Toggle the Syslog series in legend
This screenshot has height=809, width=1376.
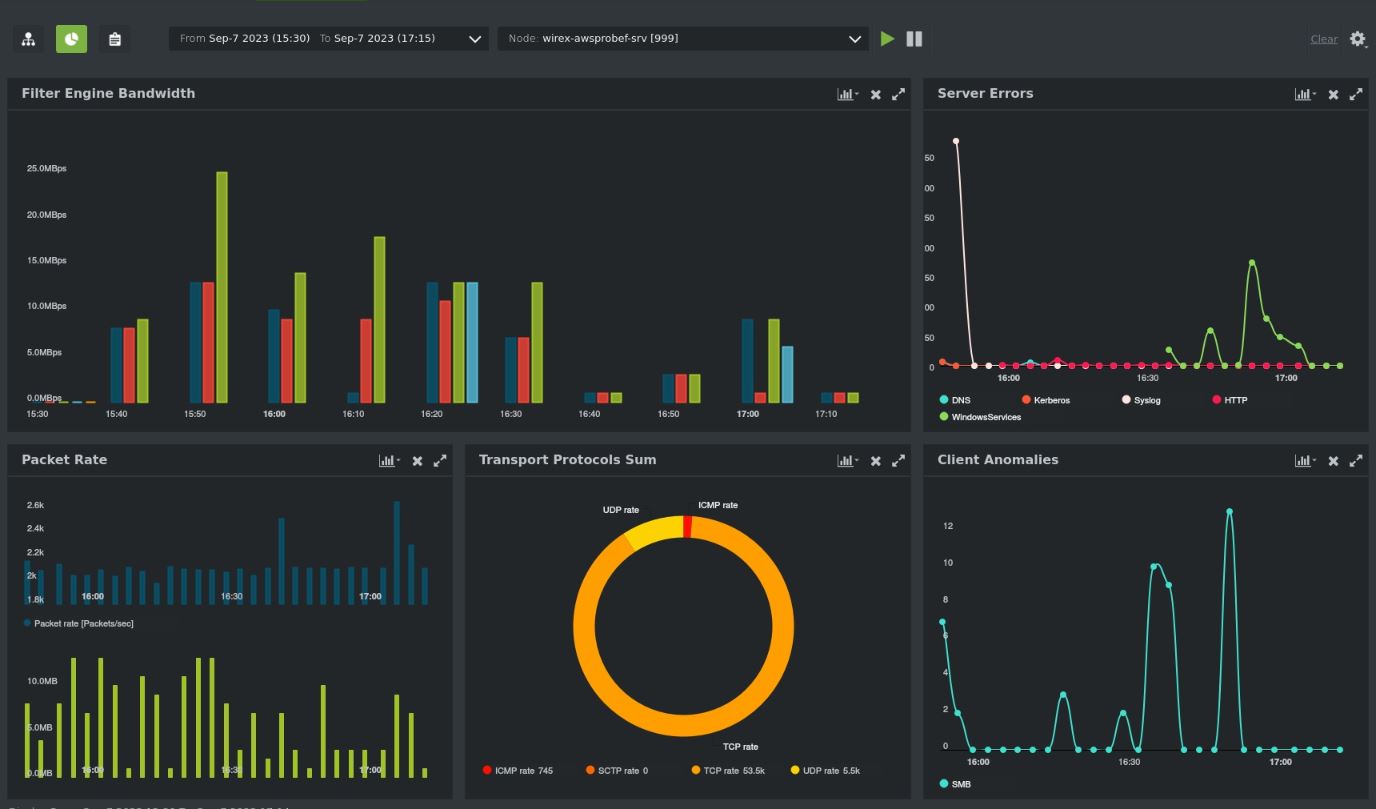click(x=1145, y=400)
